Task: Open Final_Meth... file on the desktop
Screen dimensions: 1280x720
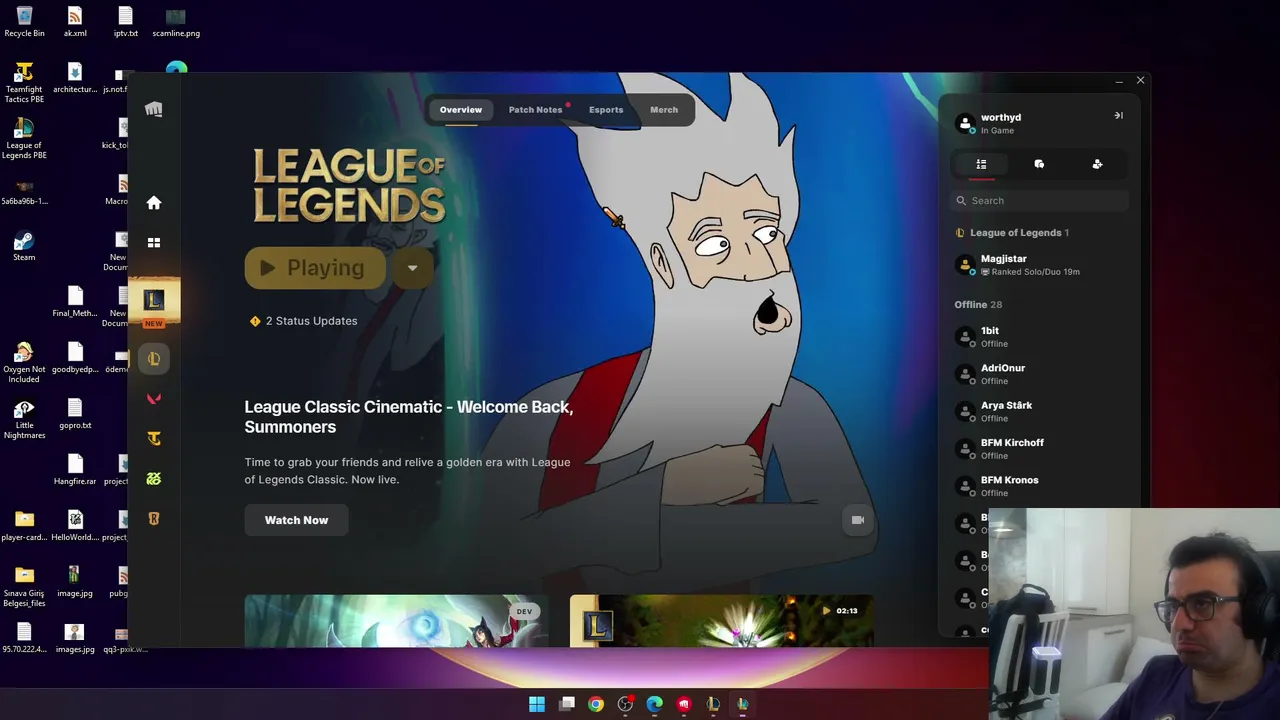Action: 75,302
